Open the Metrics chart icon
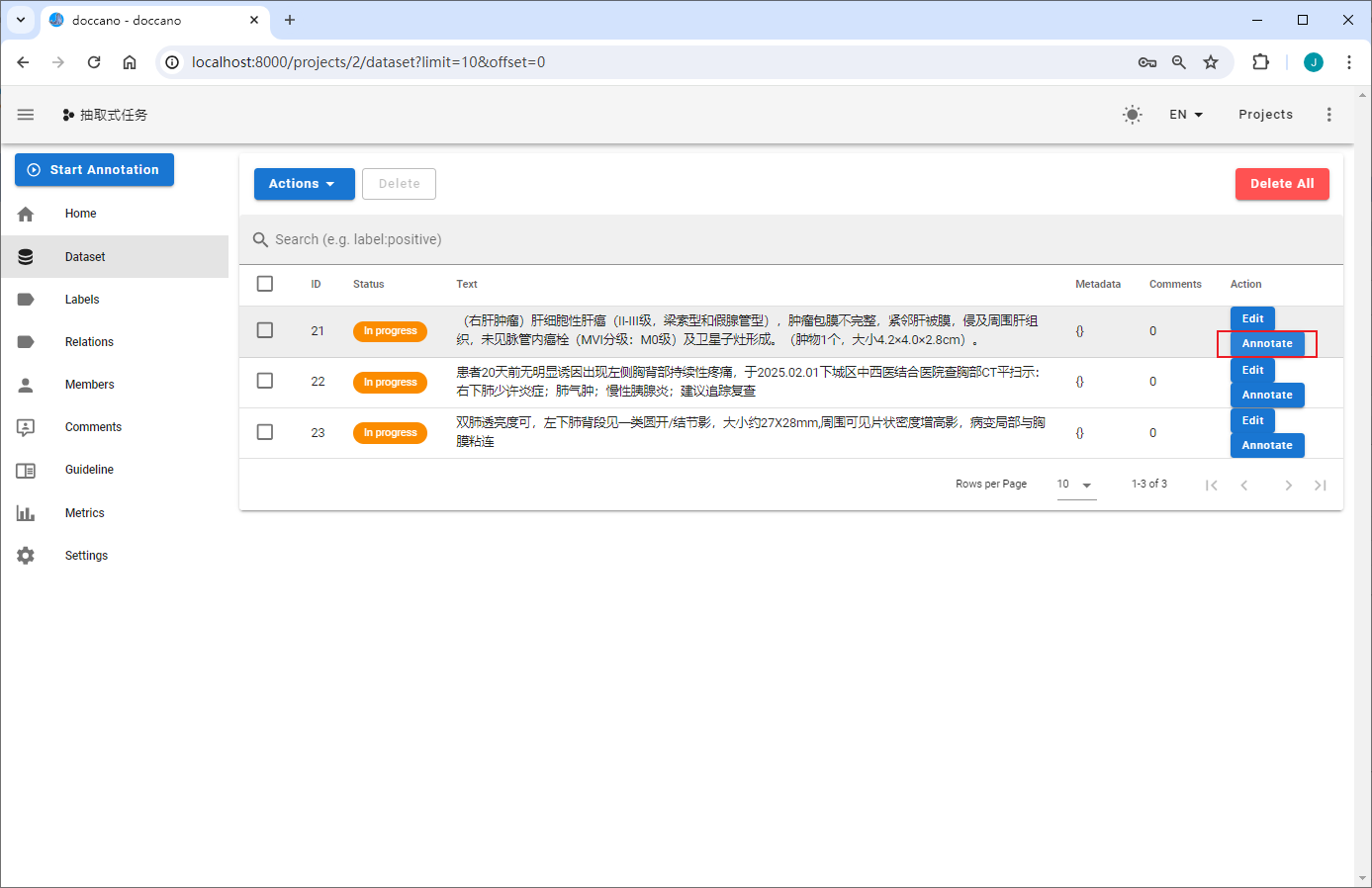This screenshot has height=888, width=1372. click(x=26, y=513)
